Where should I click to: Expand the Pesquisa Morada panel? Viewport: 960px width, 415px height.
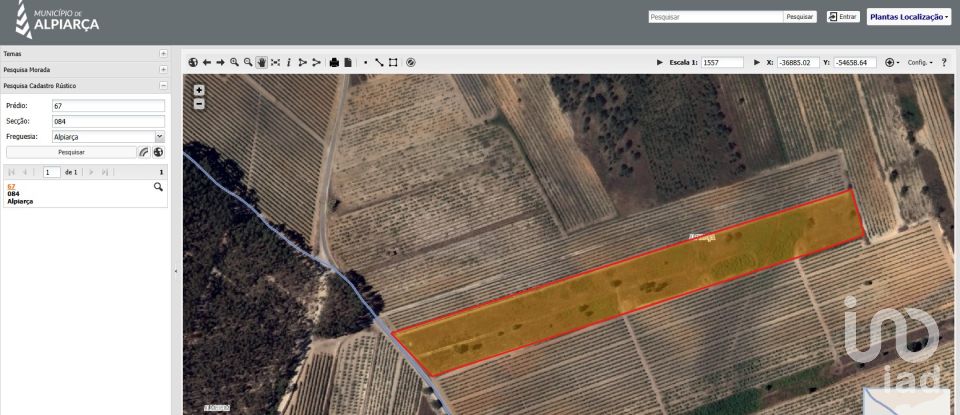(x=163, y=70)
